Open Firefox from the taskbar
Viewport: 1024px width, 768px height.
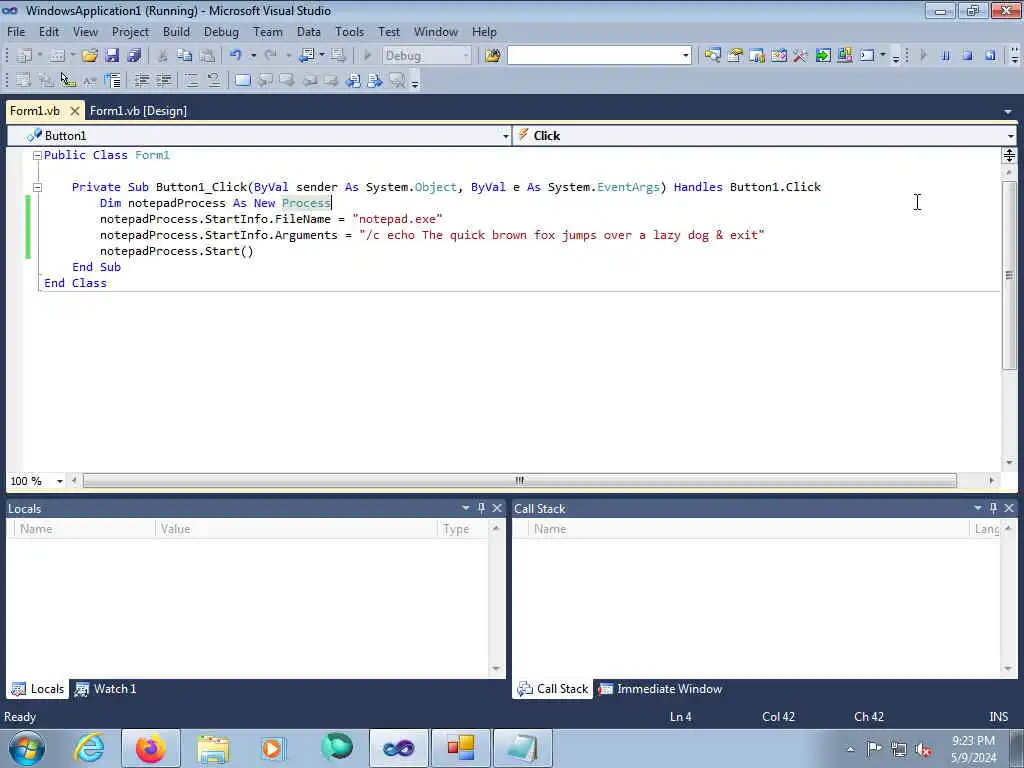[x=151, y=748]
